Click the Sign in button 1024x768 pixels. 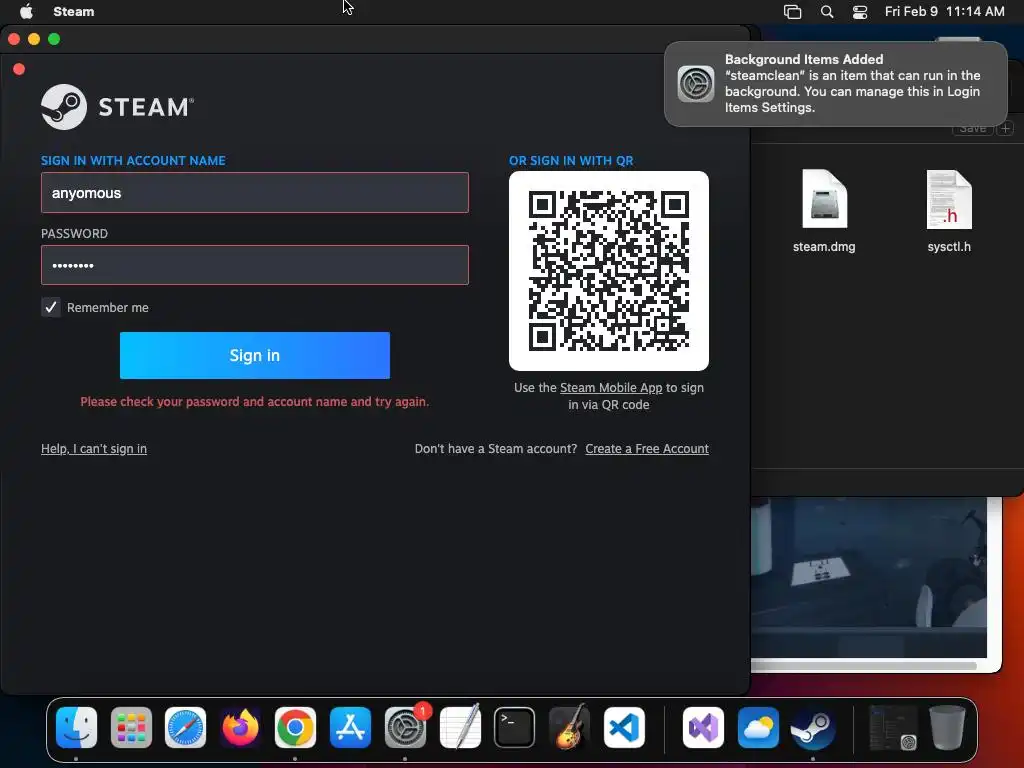coord(255,355)
